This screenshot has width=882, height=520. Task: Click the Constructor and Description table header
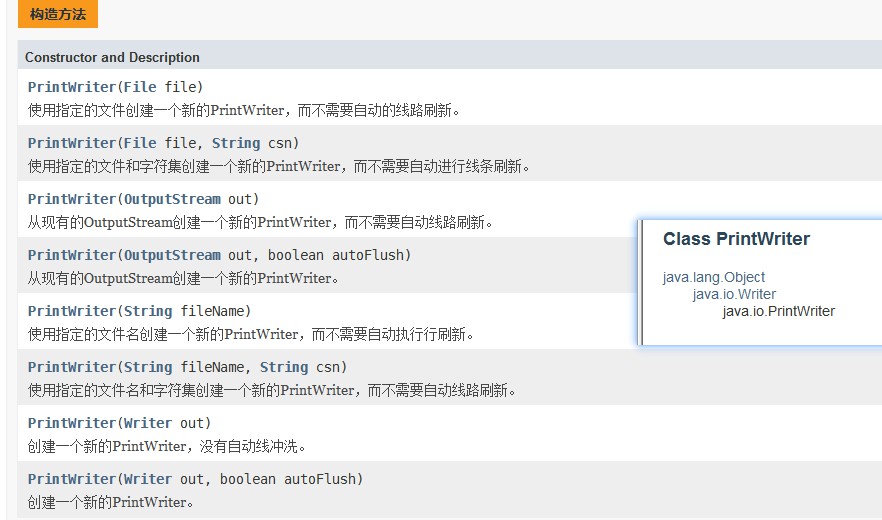pos(112,57)
